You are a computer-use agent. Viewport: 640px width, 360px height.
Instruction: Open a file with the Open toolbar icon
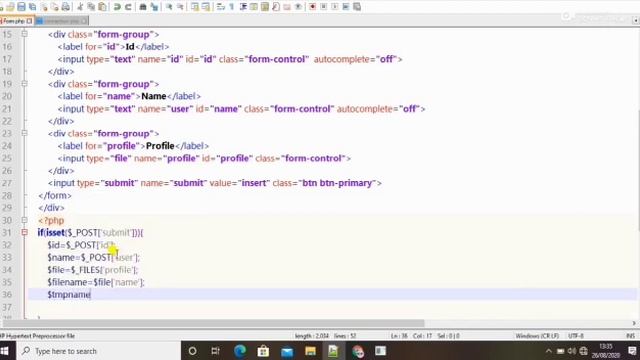pyautogui.click(x=10, y=7)
